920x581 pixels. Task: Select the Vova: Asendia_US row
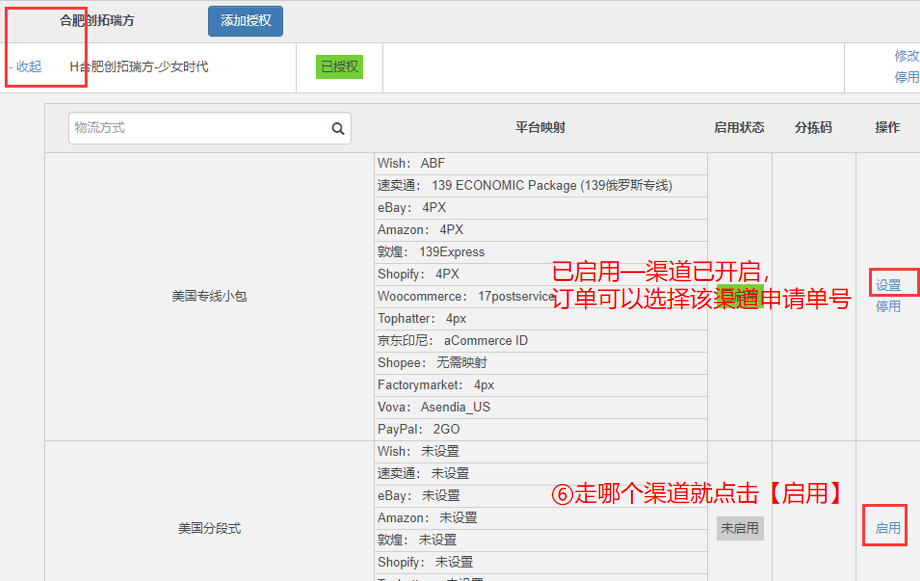tap(541, 407)
